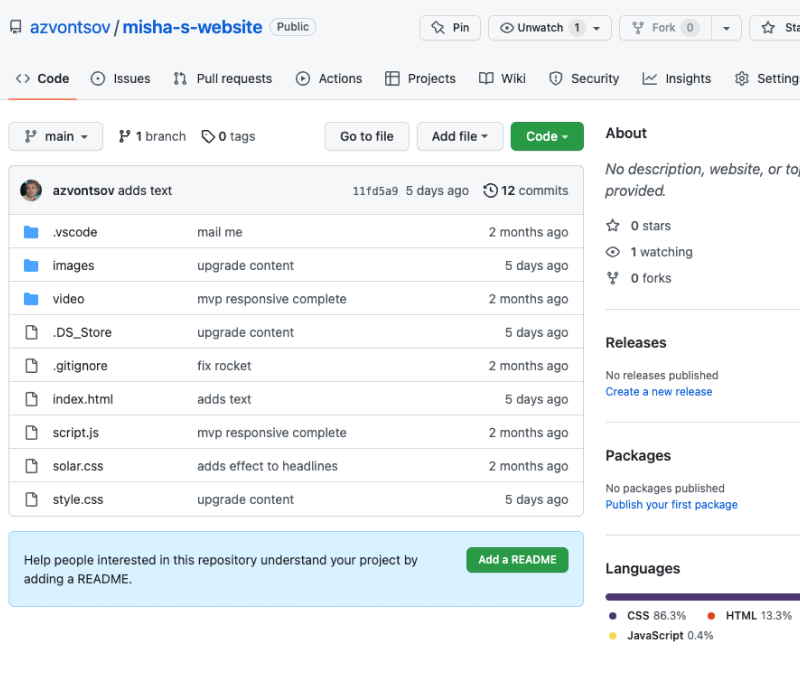Image resolution: width=800 pixels, height=683 pixels.
Task: Open the script.js file
Action: pos(76,433)
